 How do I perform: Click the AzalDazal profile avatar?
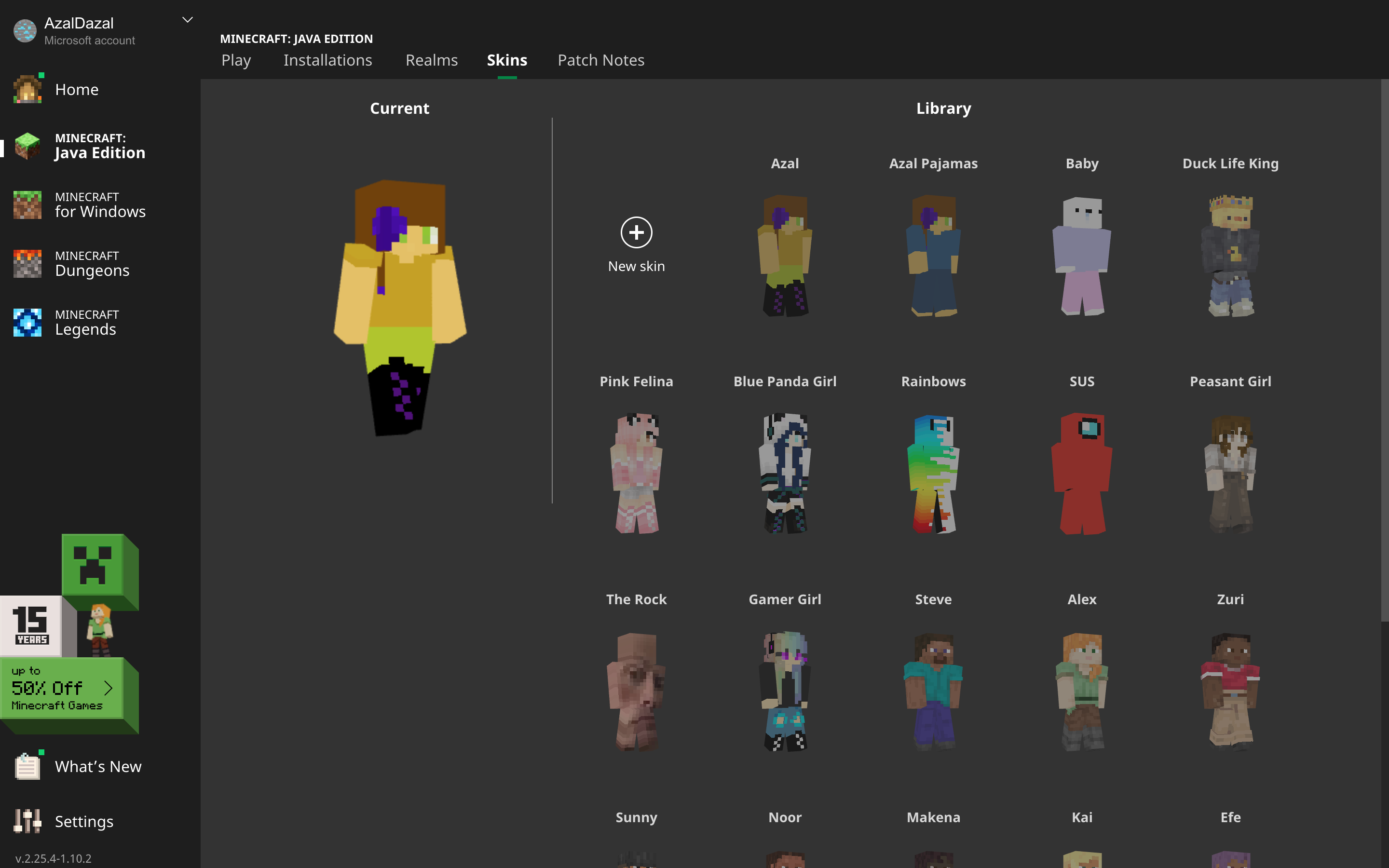click(x=25, y=30)
